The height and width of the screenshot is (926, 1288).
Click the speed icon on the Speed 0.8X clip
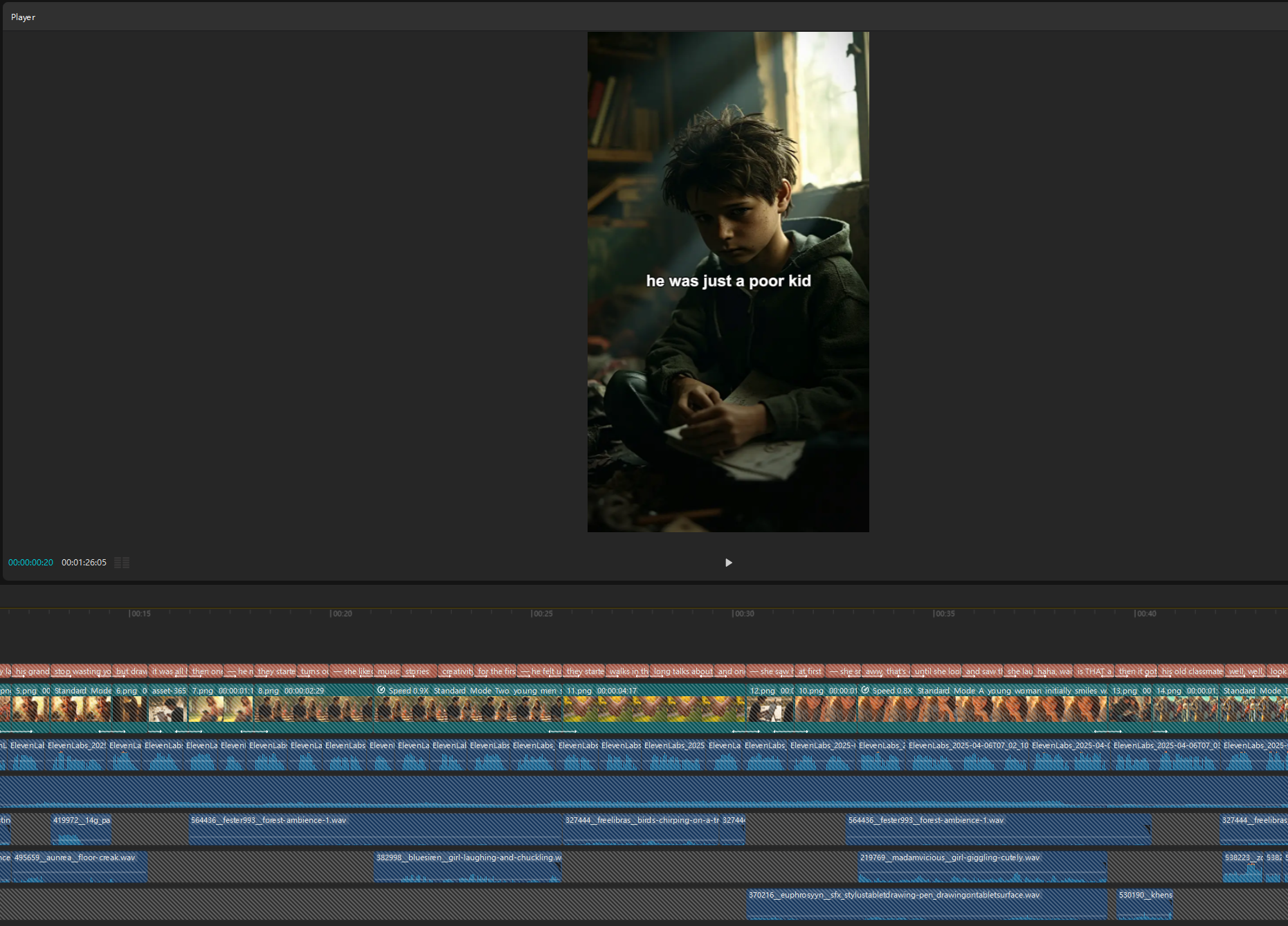point(865,690)
